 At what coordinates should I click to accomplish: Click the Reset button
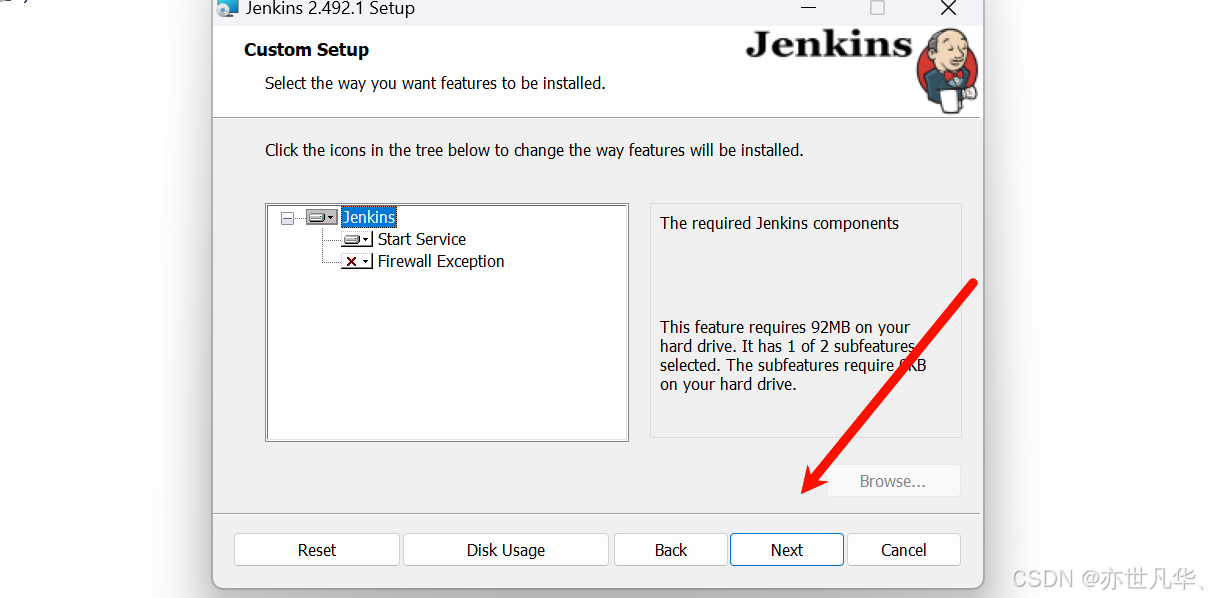317,550
